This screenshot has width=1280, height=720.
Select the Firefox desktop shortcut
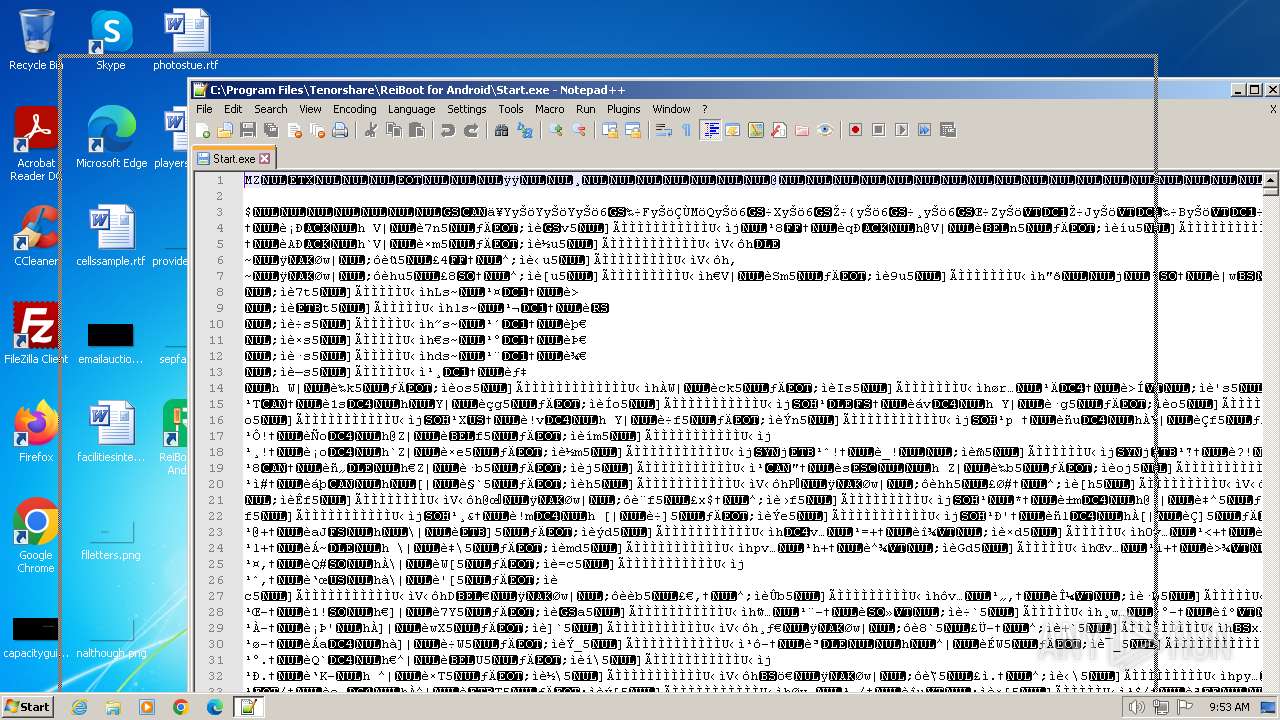pos(36,431)
